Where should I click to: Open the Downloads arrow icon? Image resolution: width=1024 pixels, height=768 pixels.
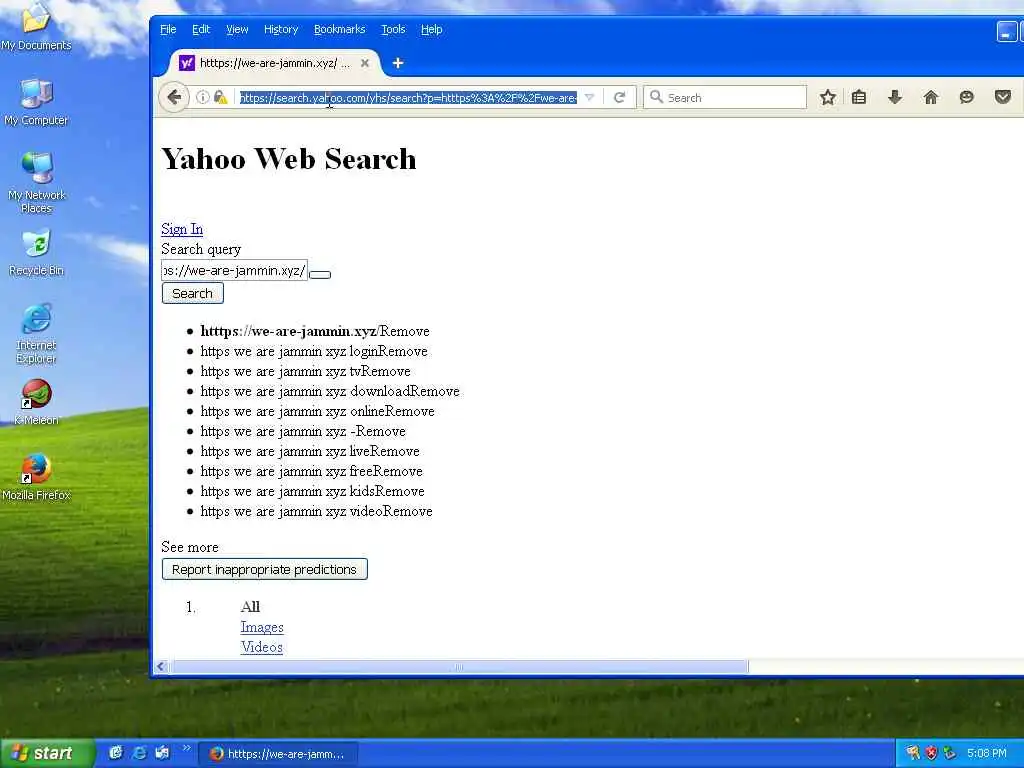(x=895, y=97)
